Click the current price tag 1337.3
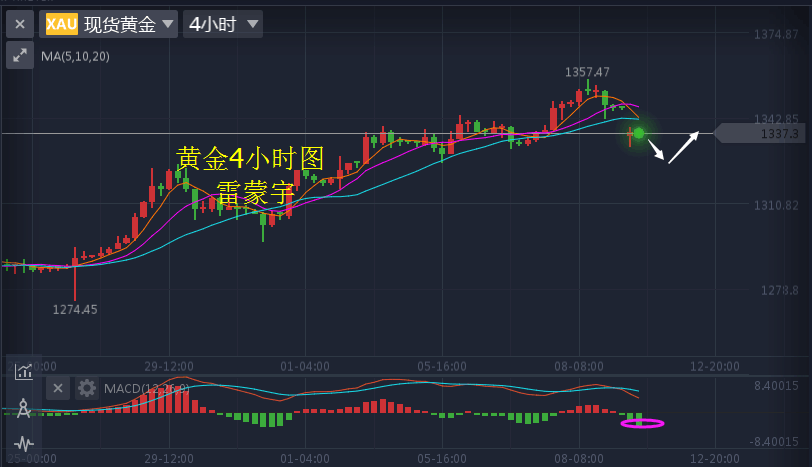This screenshot has height=467, width=812. point(762,133)
